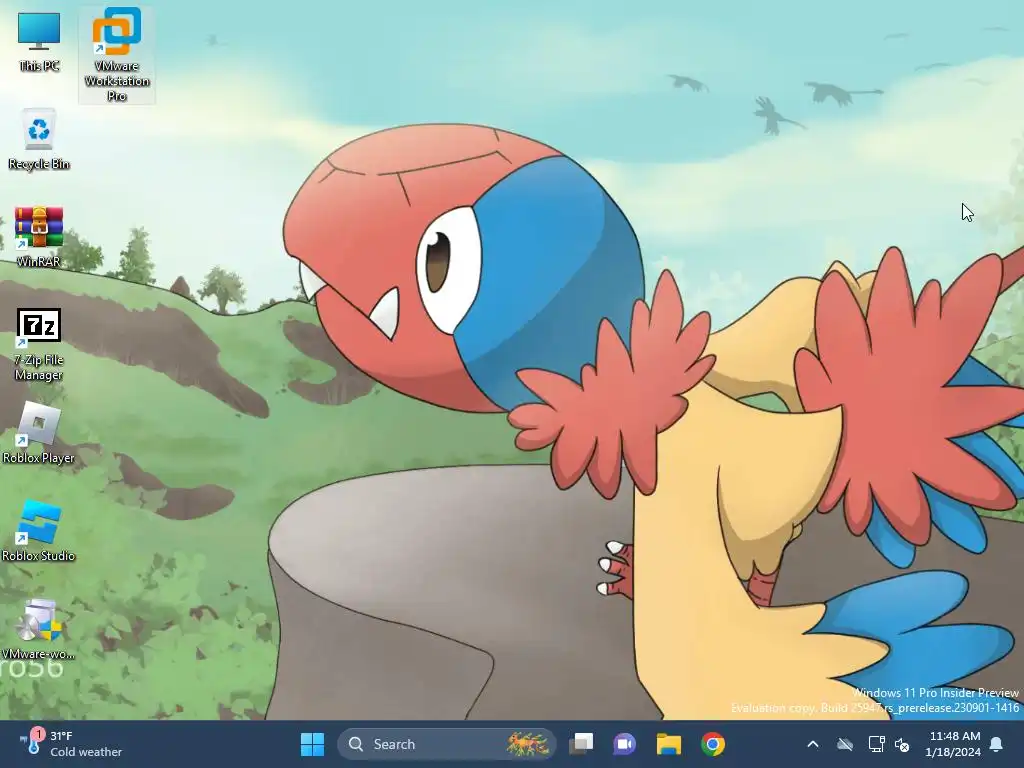Open Task View from the taskbar

(581, 744)
